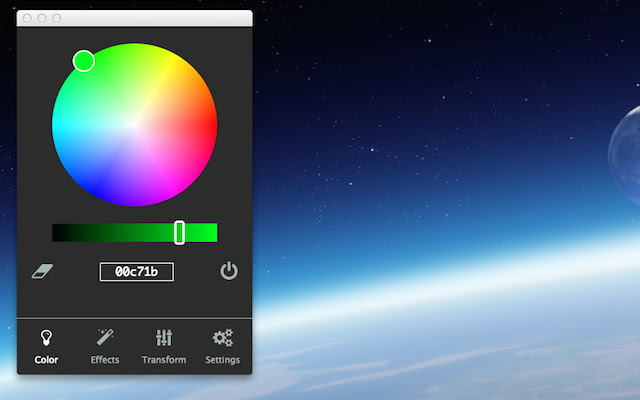Open the Settings tab
640x400 pixels.
(222, 347)
